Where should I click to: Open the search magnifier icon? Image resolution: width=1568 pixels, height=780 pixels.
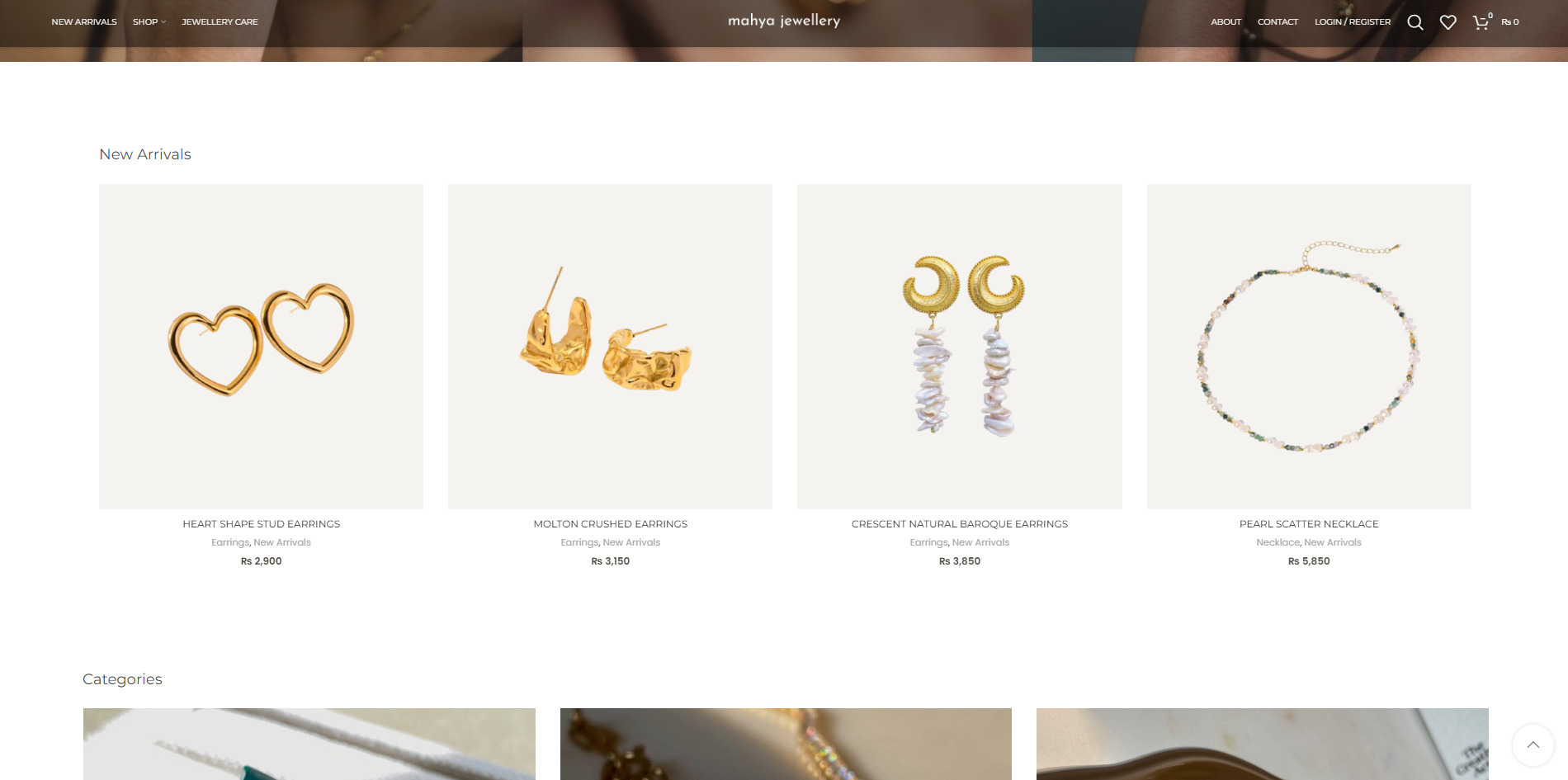point(1415,22)
